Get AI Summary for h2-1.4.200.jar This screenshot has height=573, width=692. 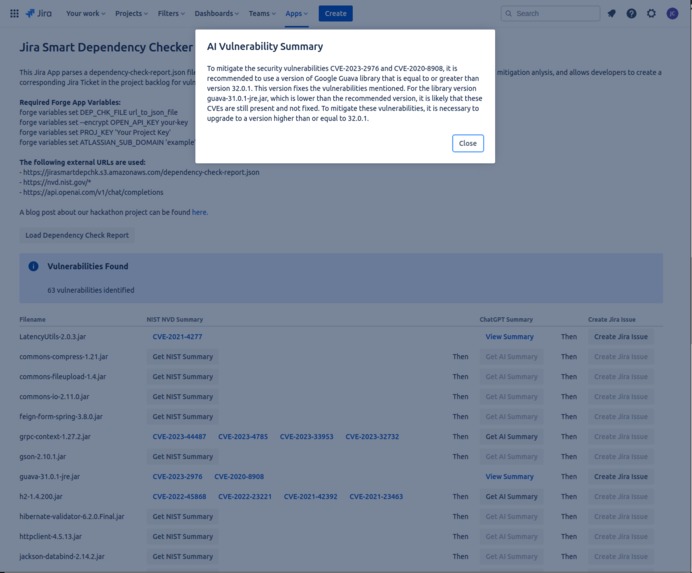tap(511, 497)
